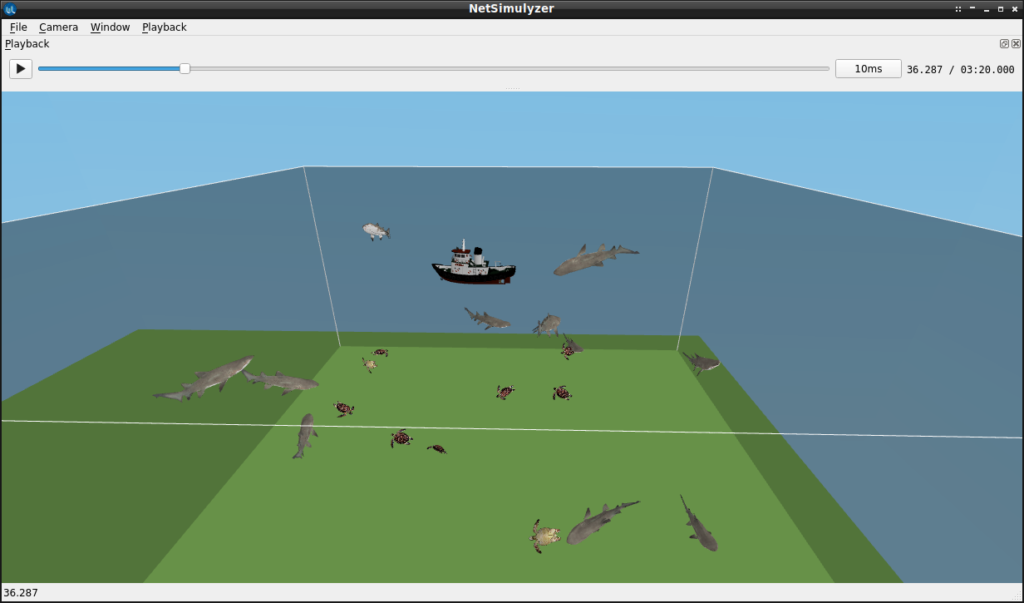
Task: Click the 10ms time step button
Action: [868, 69]
